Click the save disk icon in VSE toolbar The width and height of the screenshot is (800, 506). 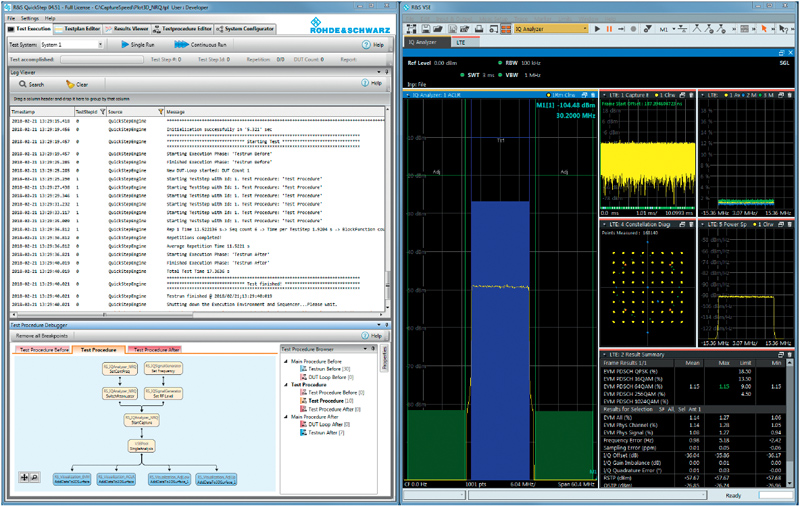coord(426,29)
